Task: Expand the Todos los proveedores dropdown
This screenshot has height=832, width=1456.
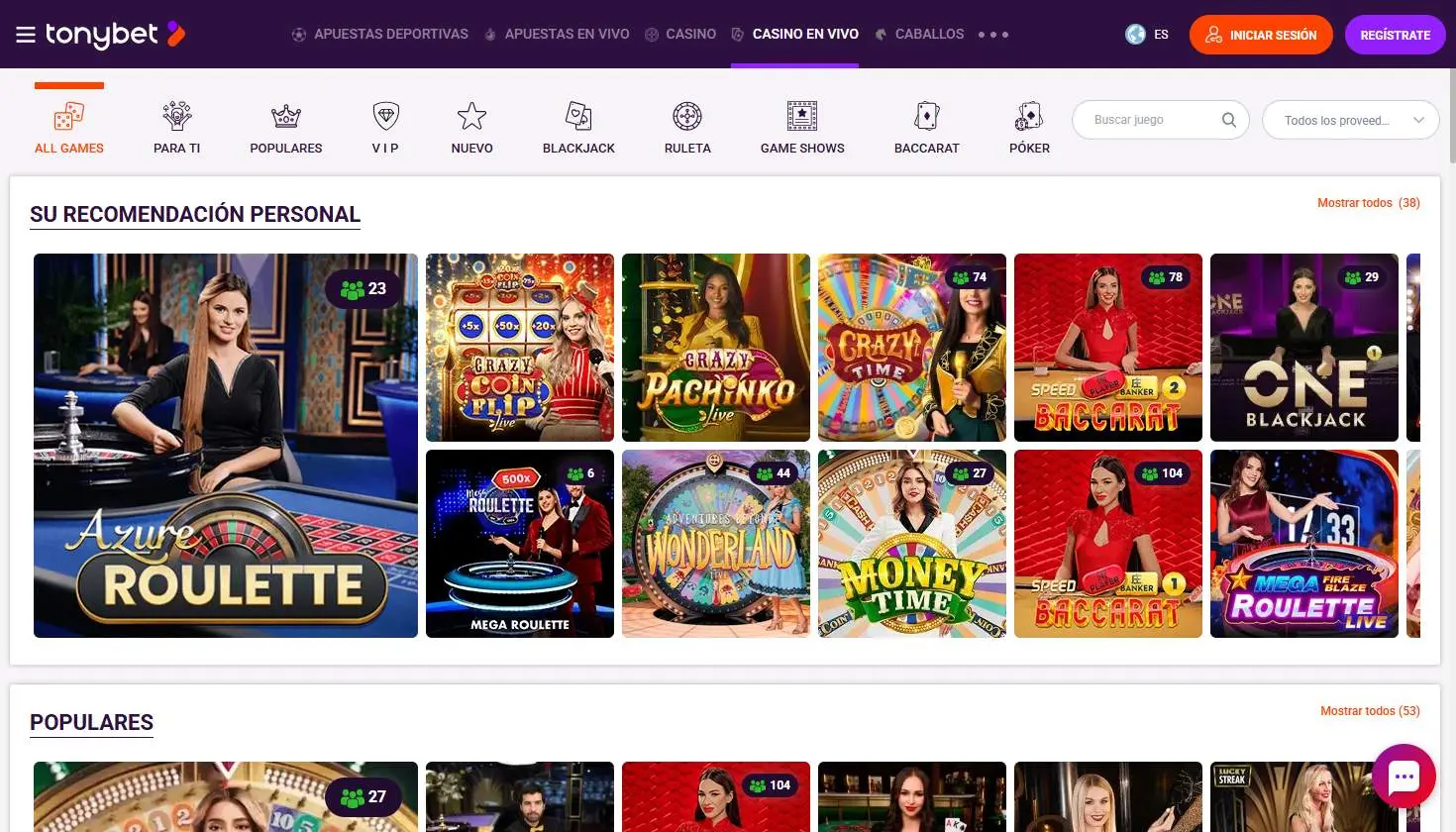Action: click(x=1350, y=119)
